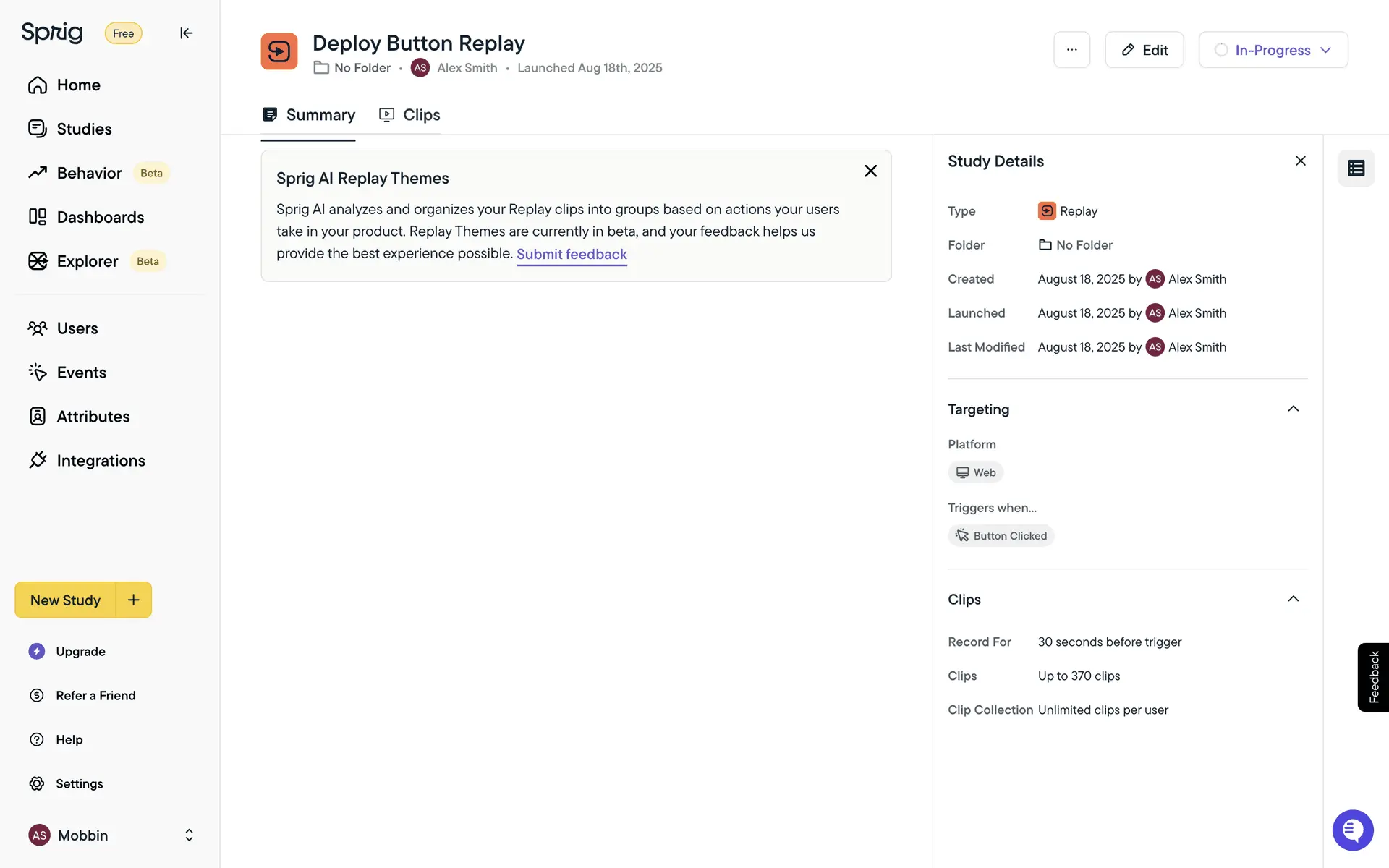Collapse the sidebar with arrow icon
This screenshot has height=868, width=1389.
(x=186, y=33)
